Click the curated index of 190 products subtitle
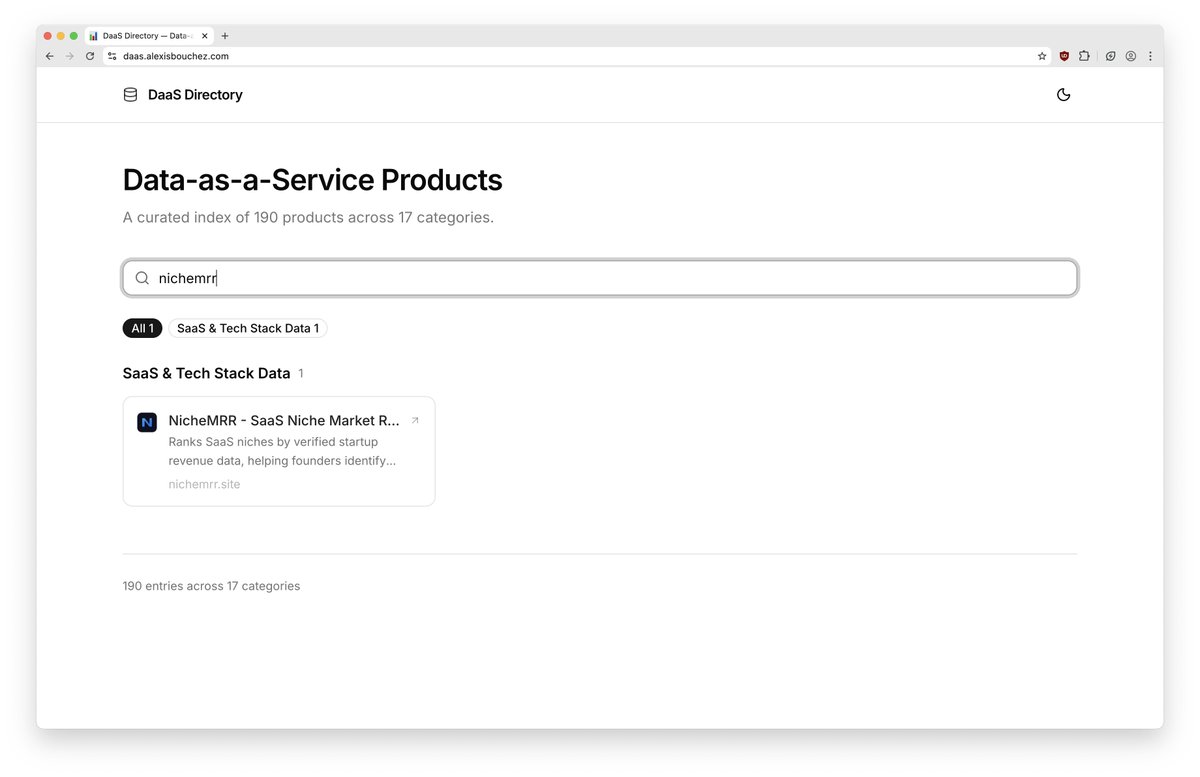 point(308,217)
